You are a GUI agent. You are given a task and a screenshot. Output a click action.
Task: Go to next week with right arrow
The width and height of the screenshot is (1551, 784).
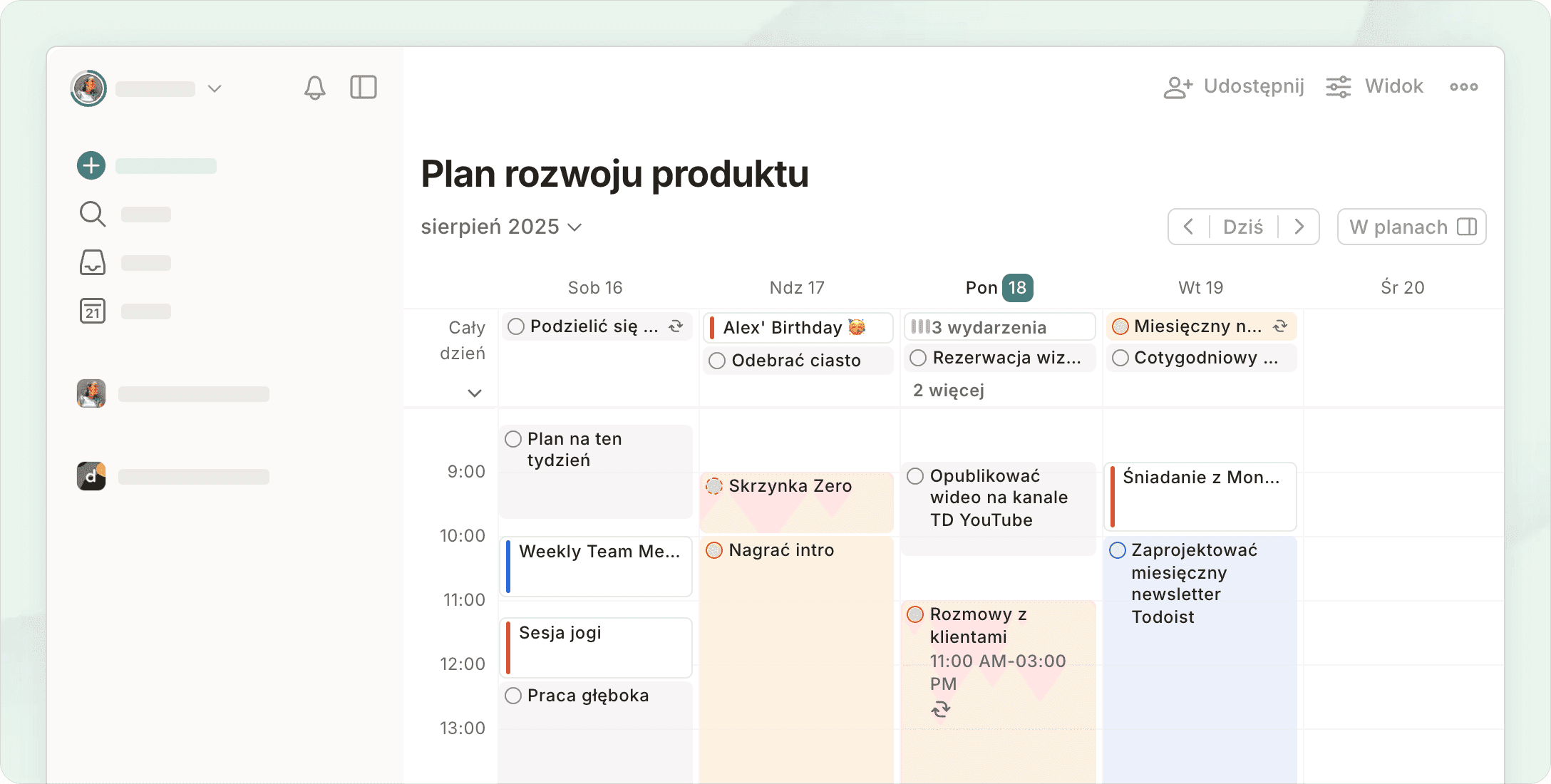[x=1299, y=227]
